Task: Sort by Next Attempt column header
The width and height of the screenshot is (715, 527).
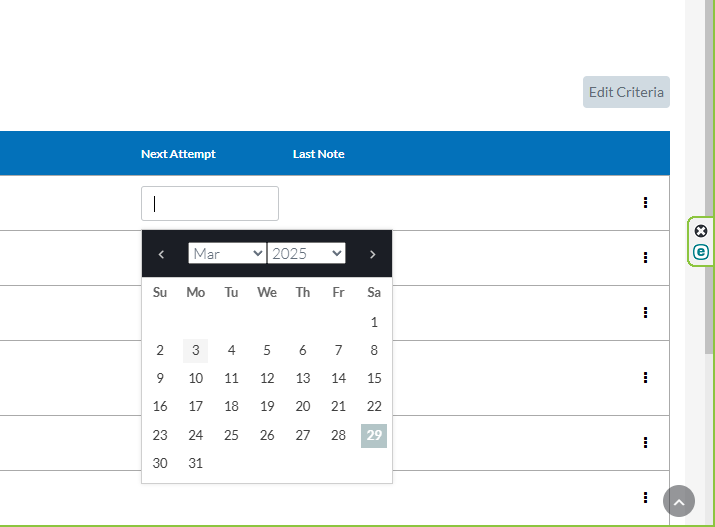Action: (x=178, y=154)
